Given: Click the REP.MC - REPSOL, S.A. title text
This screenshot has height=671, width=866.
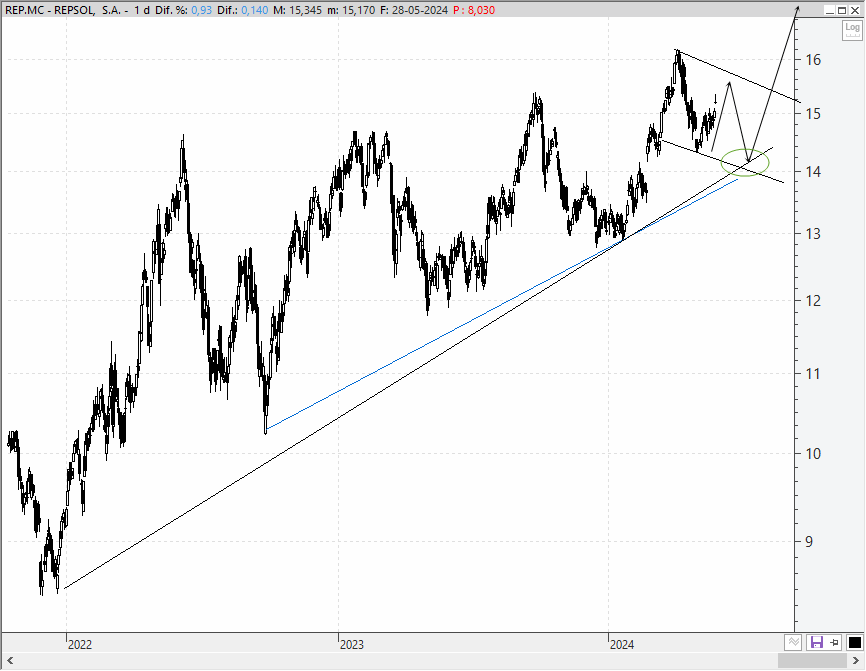Looking at the screenshot, I should click(x=63, y=10).
